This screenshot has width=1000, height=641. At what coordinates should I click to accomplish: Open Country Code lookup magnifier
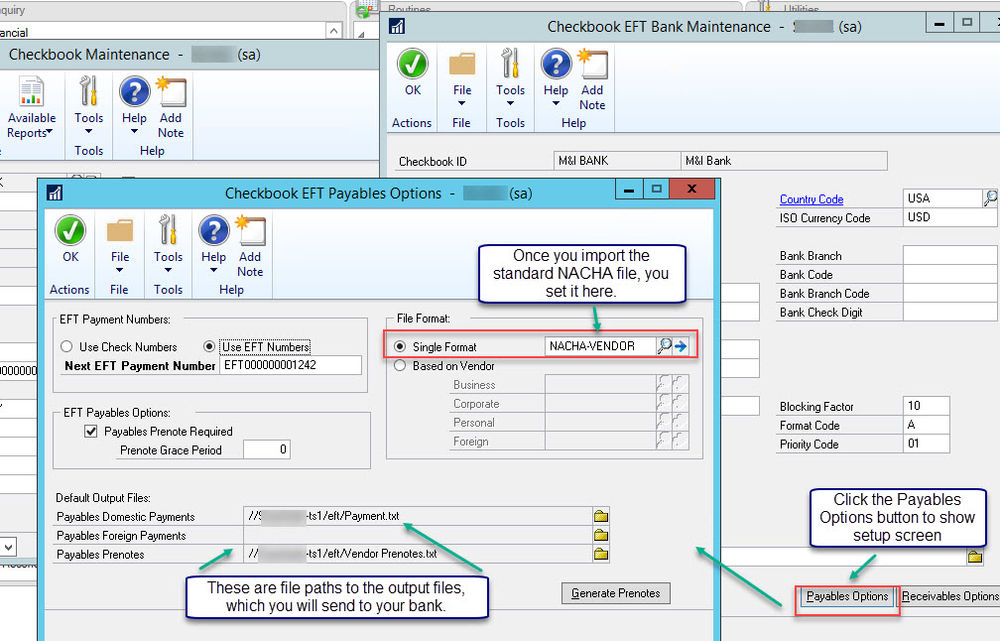click(990, 198)
